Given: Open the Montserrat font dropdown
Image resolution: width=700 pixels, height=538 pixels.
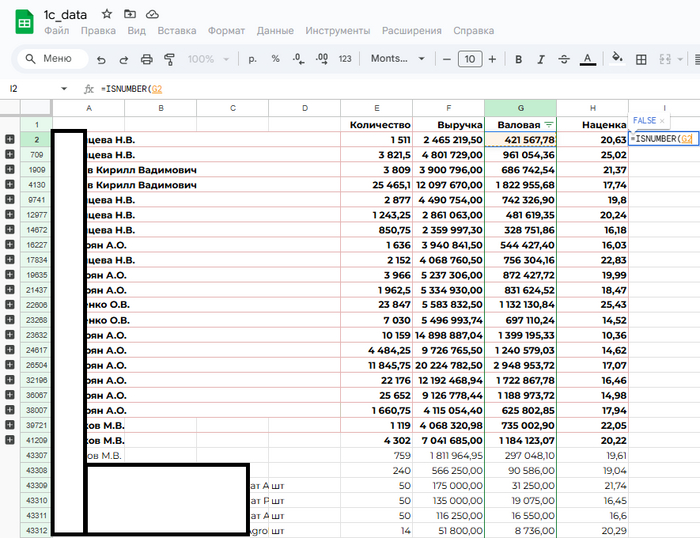Looking at the screenshot, I should pos(398,59).
